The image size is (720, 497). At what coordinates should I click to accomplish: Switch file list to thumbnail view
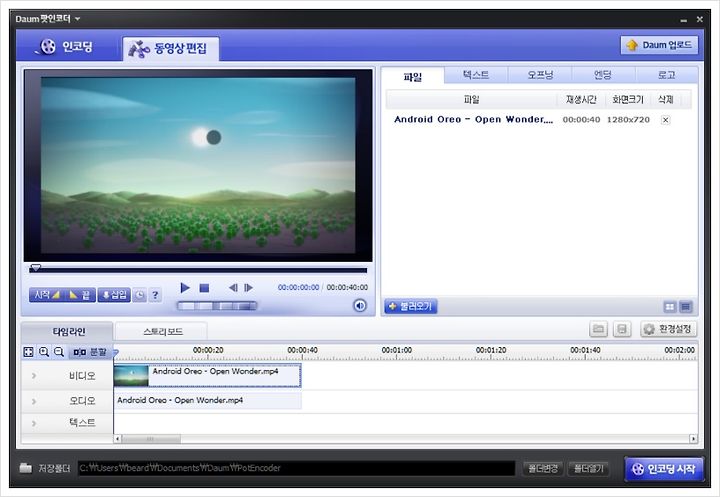point(670,306)
